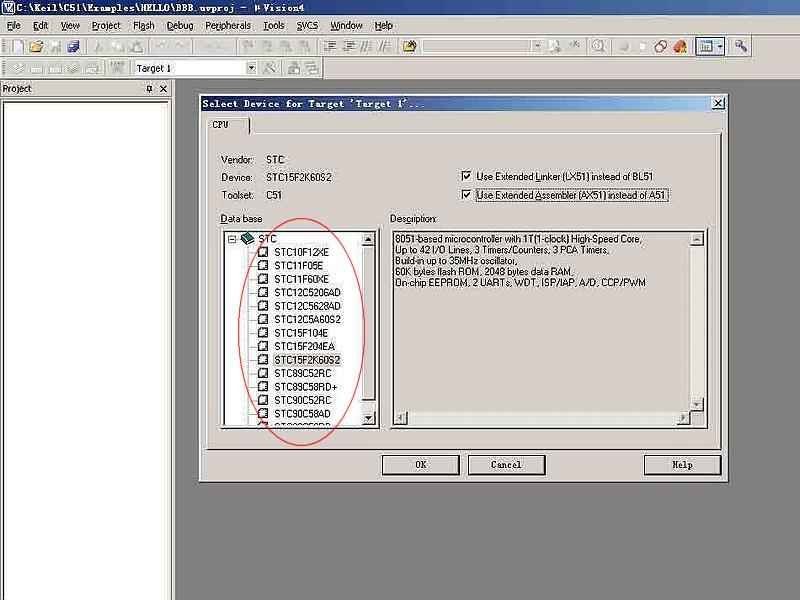Click the Cancel button

click(506, 465)
